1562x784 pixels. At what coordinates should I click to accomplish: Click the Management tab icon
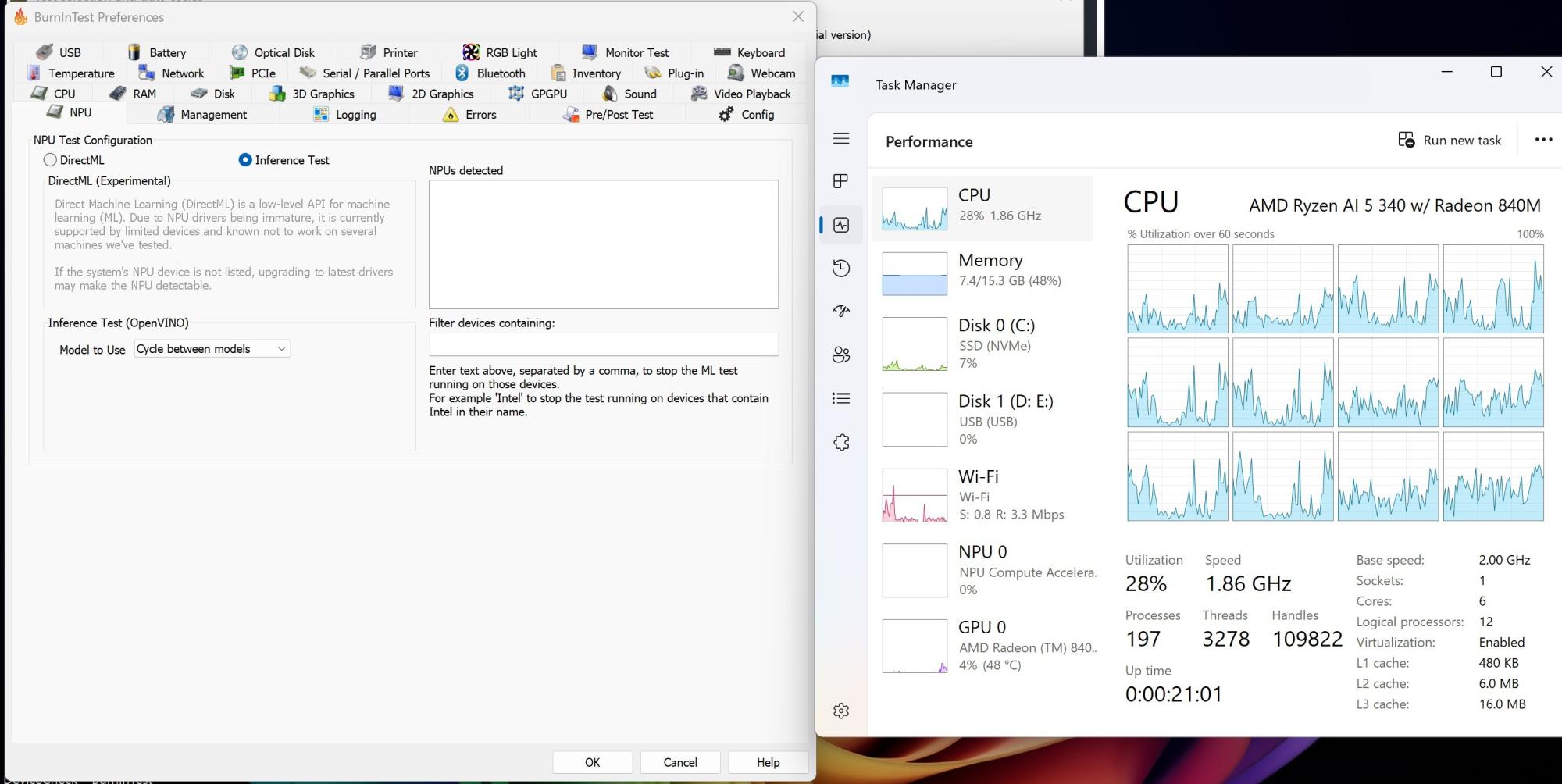click(165, 114)
